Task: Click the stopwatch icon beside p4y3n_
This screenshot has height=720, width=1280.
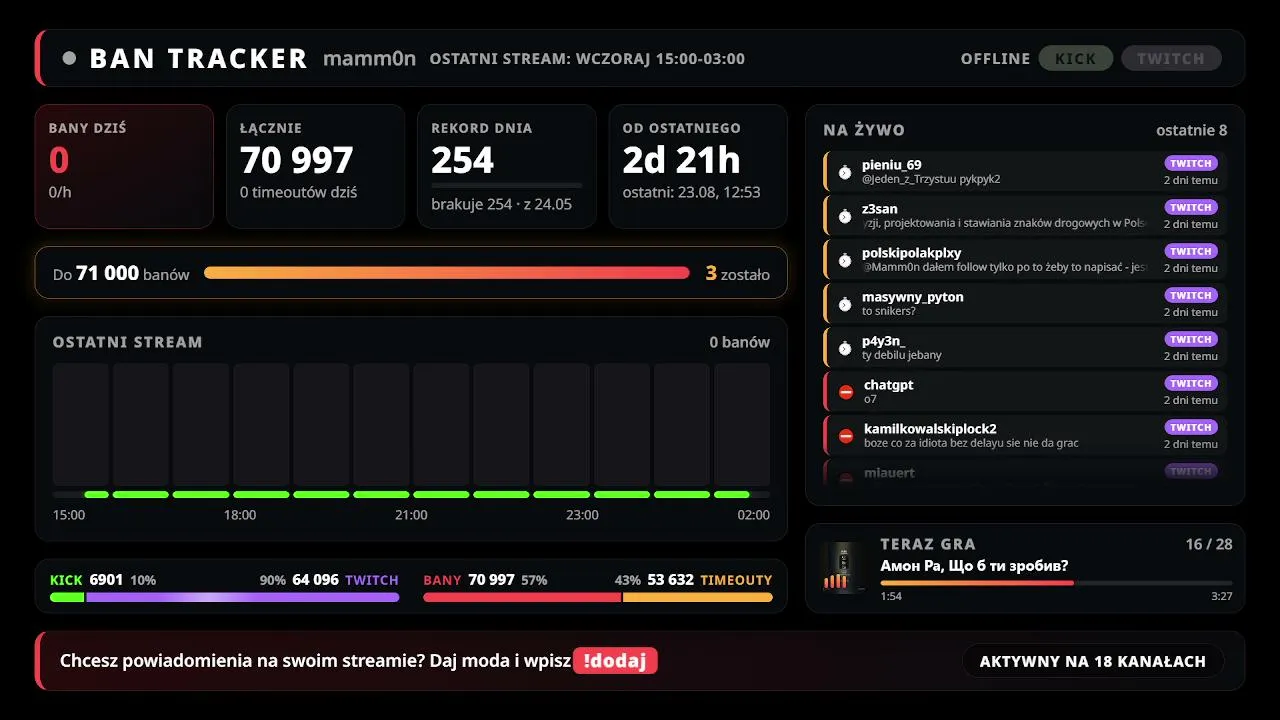Action: [845, 348]
